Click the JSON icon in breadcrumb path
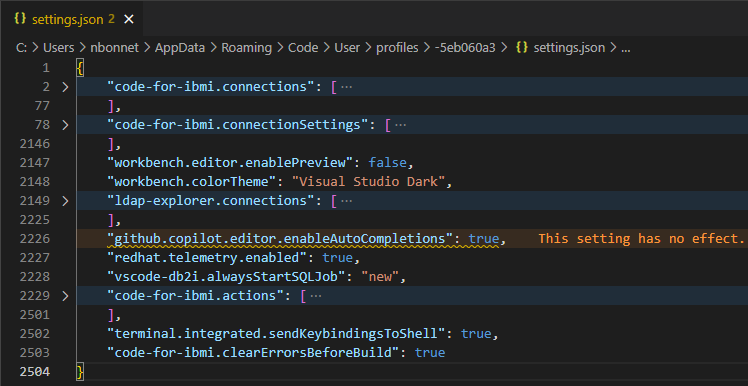The width and height of the screenshot is (748, 386). click(x=522, y=48)
